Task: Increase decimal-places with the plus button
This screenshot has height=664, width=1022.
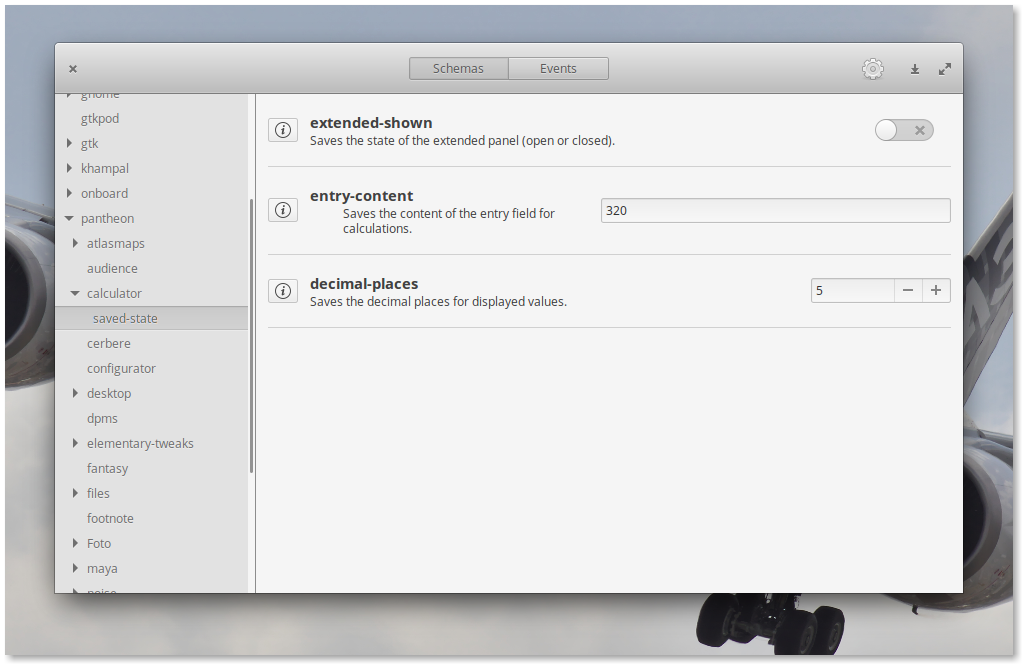Action: [x=936, y=290]
